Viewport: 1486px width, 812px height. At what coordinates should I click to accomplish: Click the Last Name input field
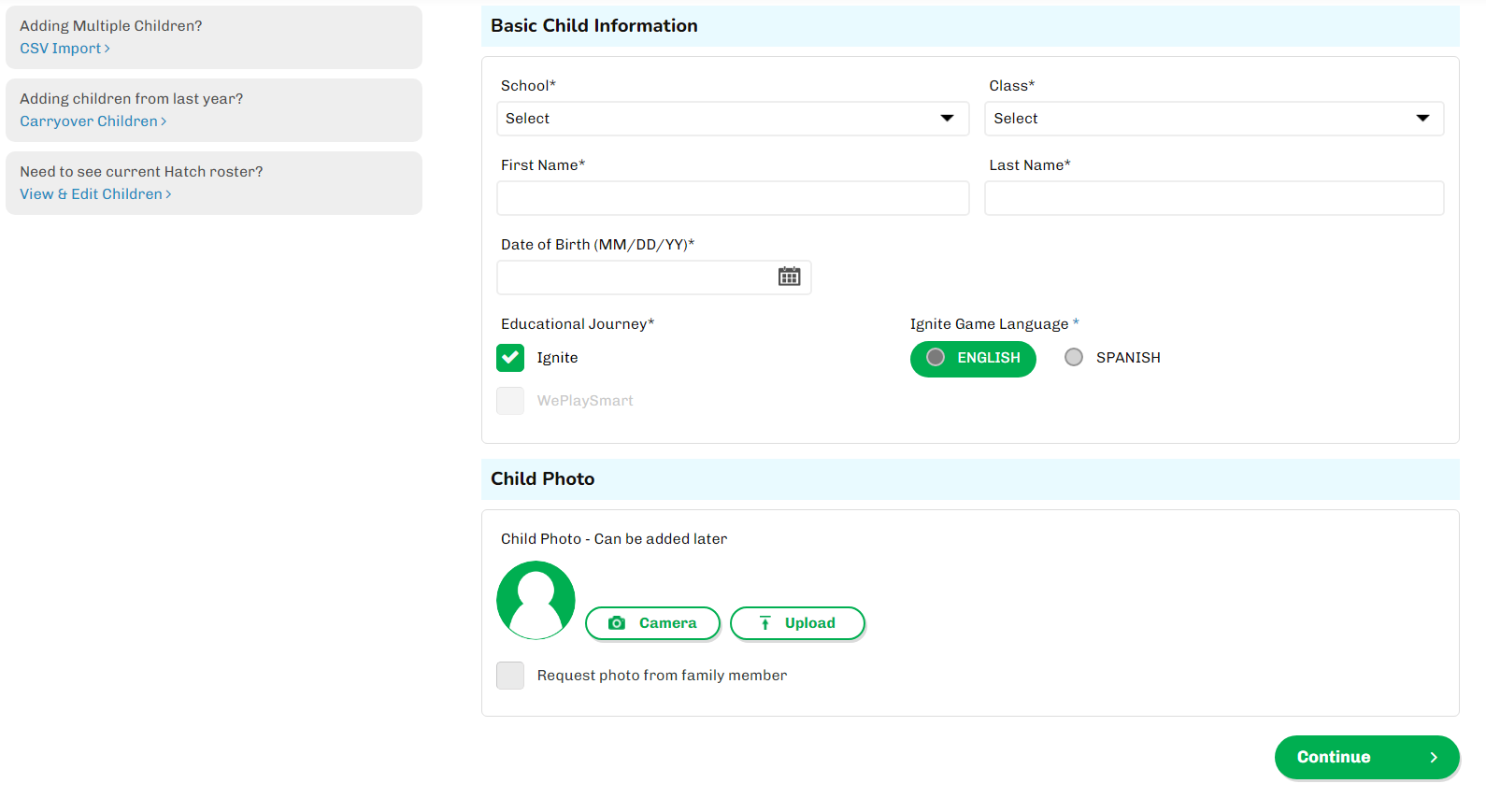(x=1213, y=198)
